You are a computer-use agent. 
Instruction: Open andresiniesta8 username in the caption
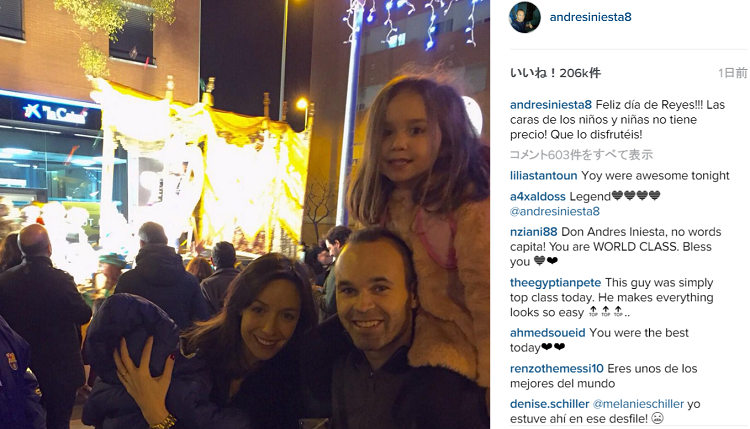coord(551,105)
